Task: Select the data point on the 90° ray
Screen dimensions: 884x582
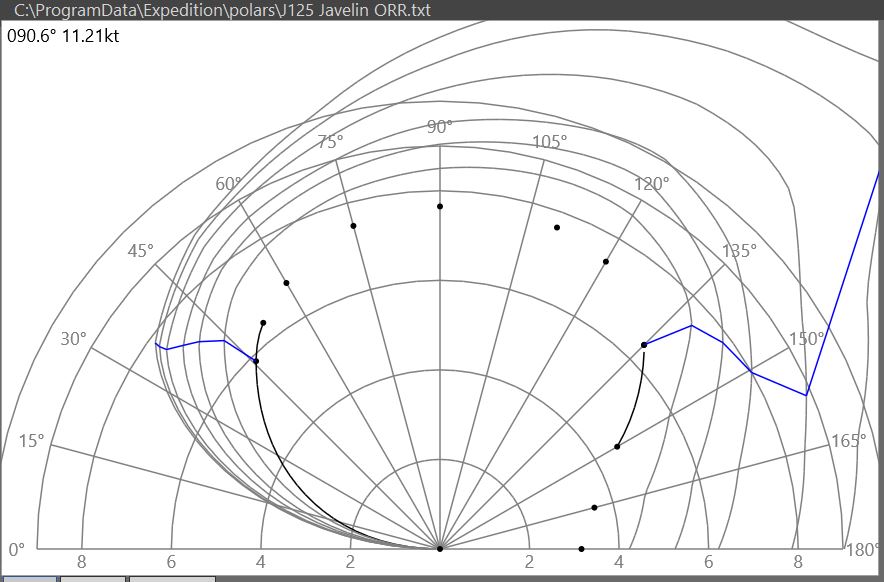Action: pos(440,206)
